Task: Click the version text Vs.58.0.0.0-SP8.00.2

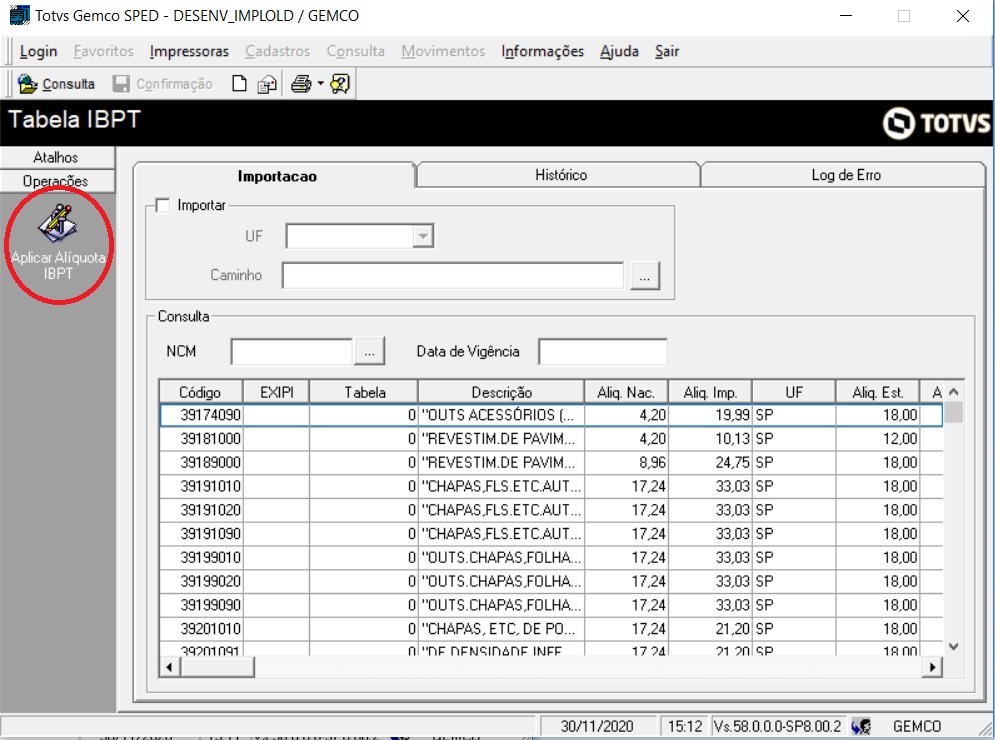Action: 777,726
